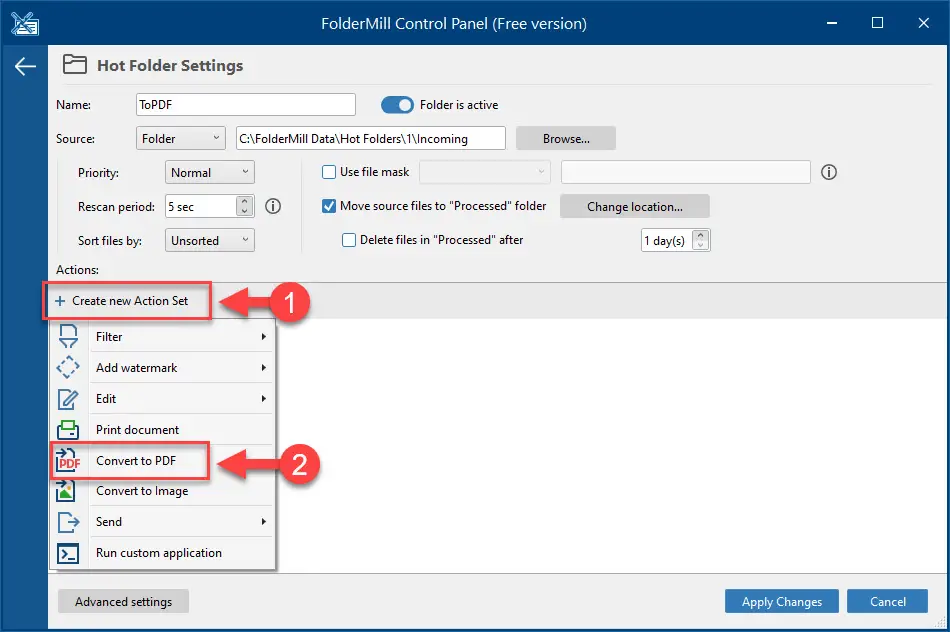Minimize the FolderMill window
Screen dimensions: 950x632
tap(832, 23)
